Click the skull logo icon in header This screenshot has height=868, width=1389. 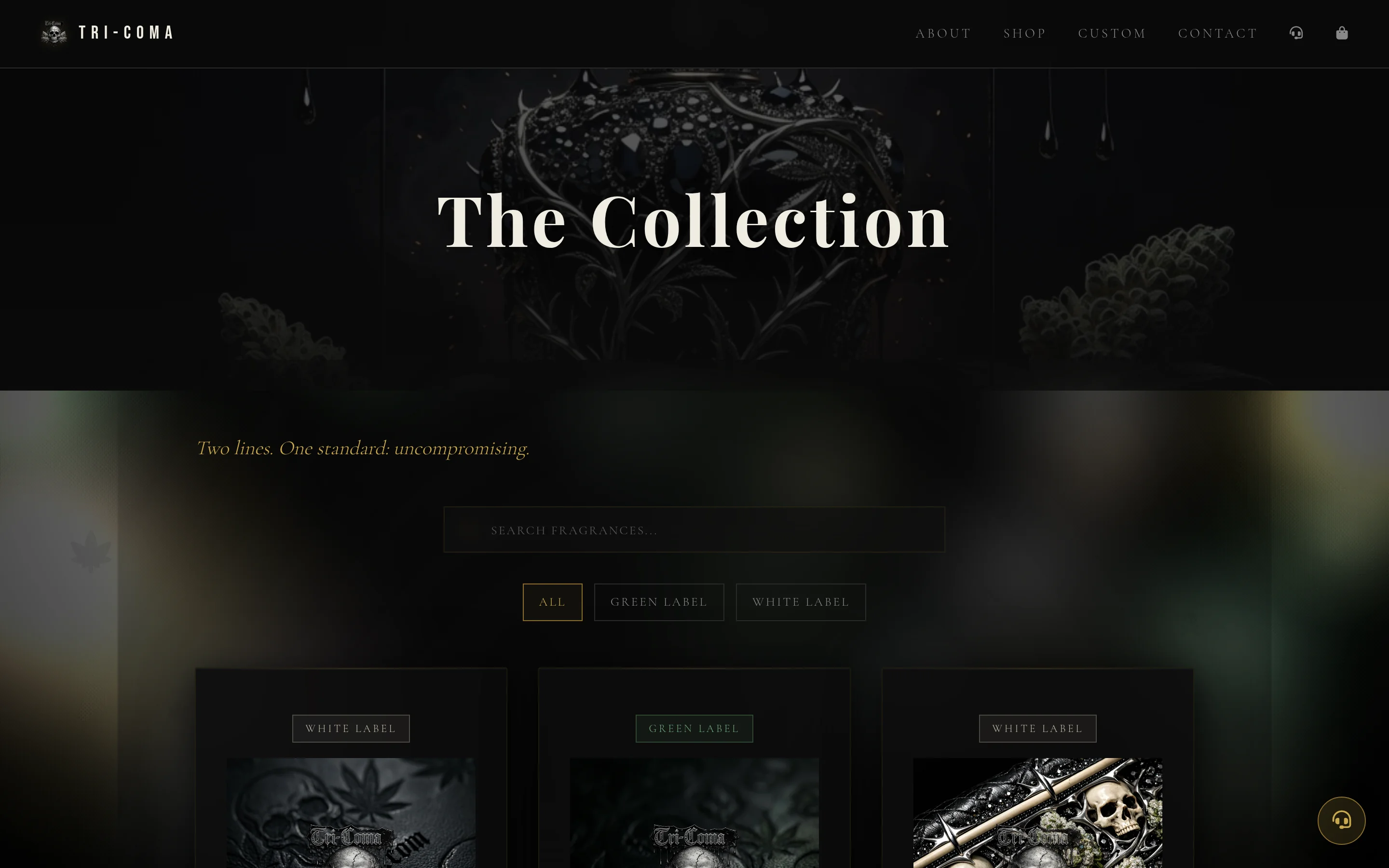pos(54,33)
